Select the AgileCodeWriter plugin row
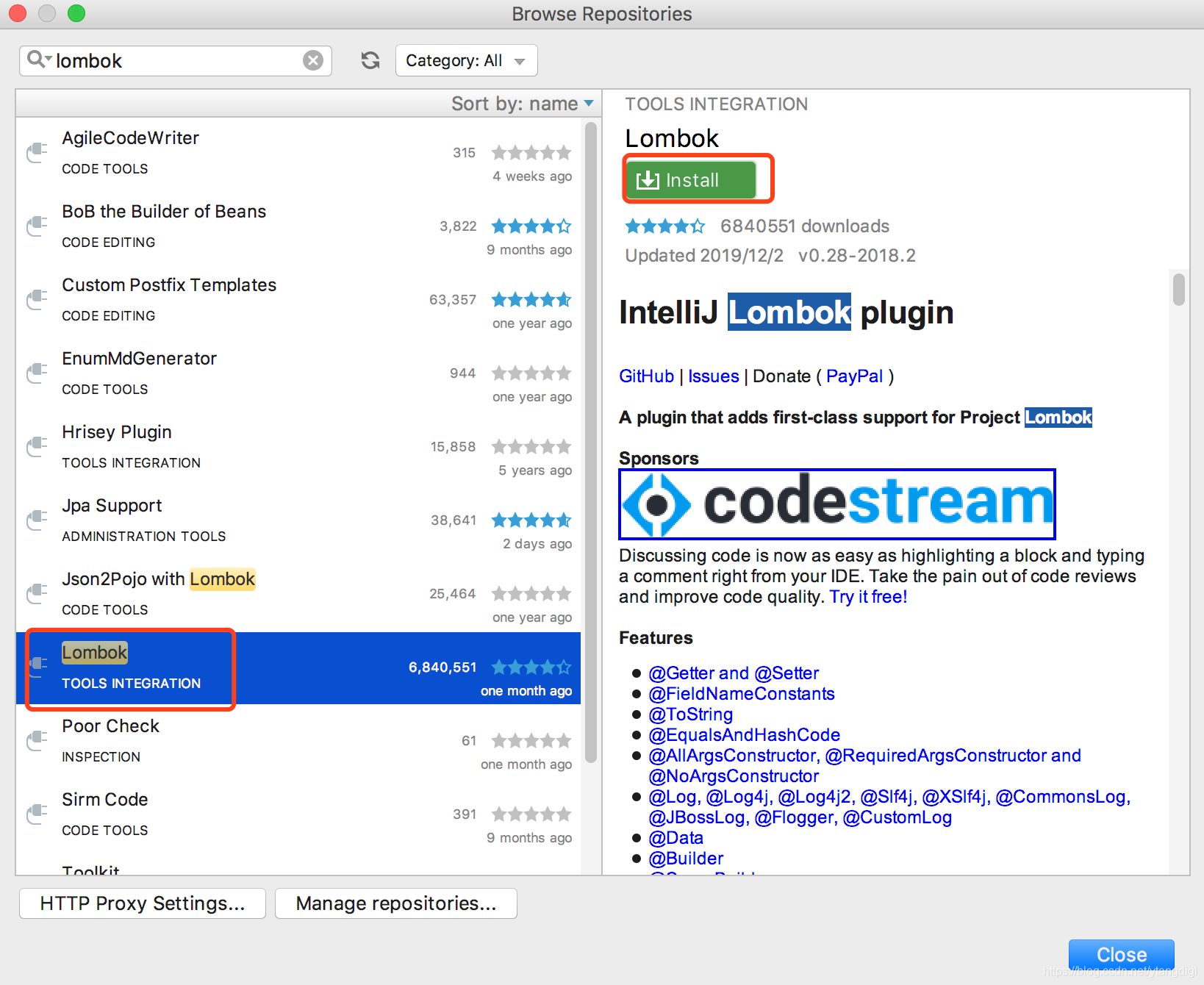The width and height of the screenshot is (1204, 985). click(x=298, y=154)
